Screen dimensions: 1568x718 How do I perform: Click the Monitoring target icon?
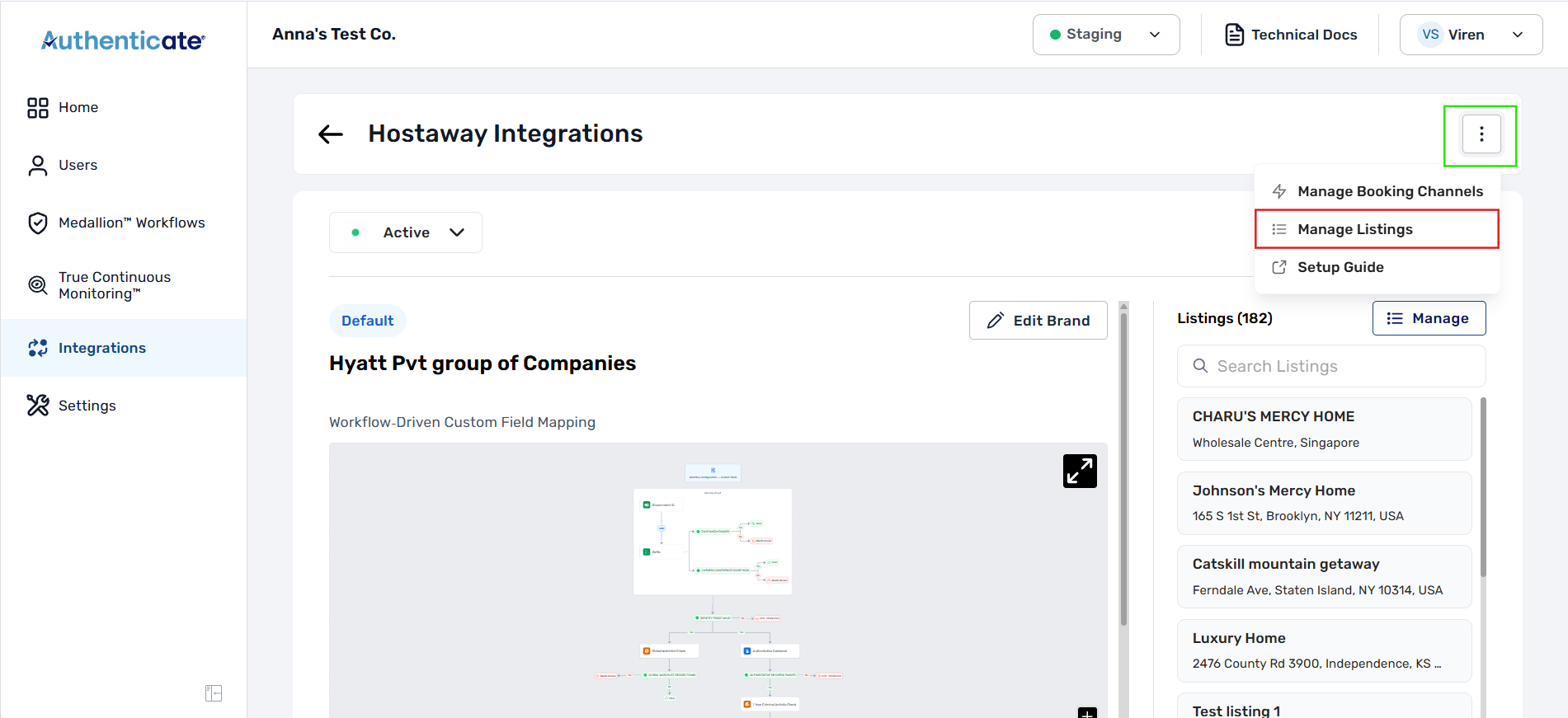tap(38, 285)
